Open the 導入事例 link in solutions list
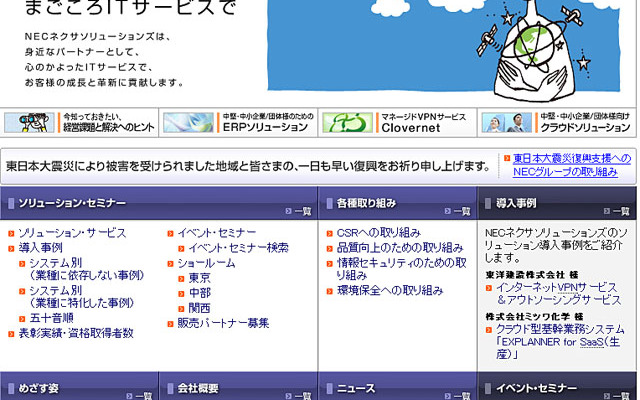This screenshot has width=640, height=400. click(40, 248)
